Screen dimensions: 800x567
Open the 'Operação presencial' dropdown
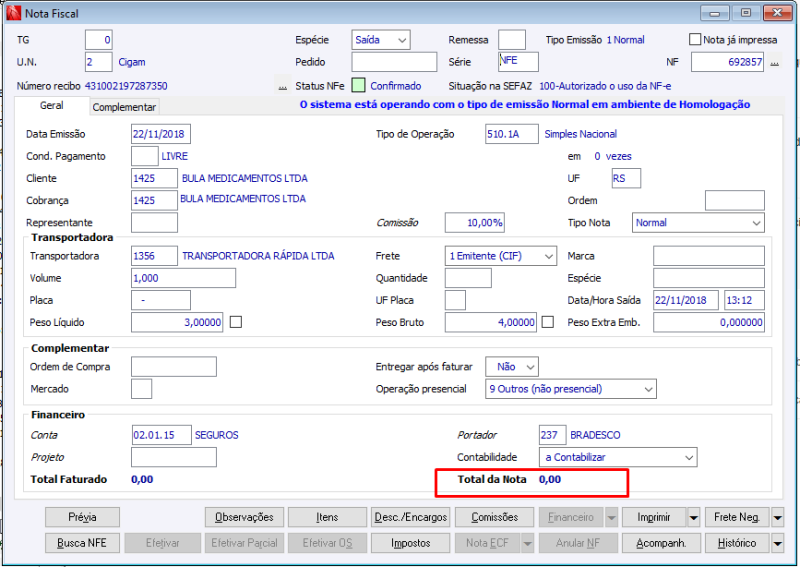(x=571, y=389)
